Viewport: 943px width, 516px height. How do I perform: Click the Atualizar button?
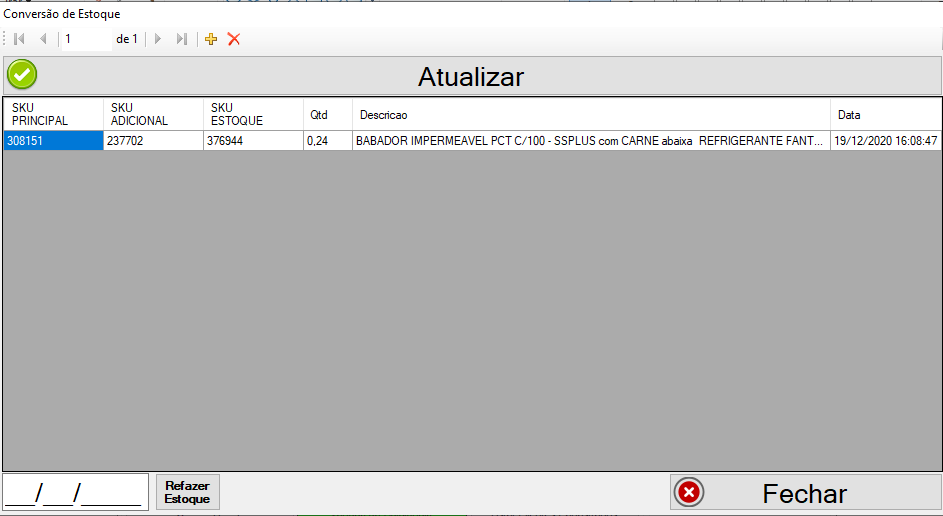[x=472, y=76]
